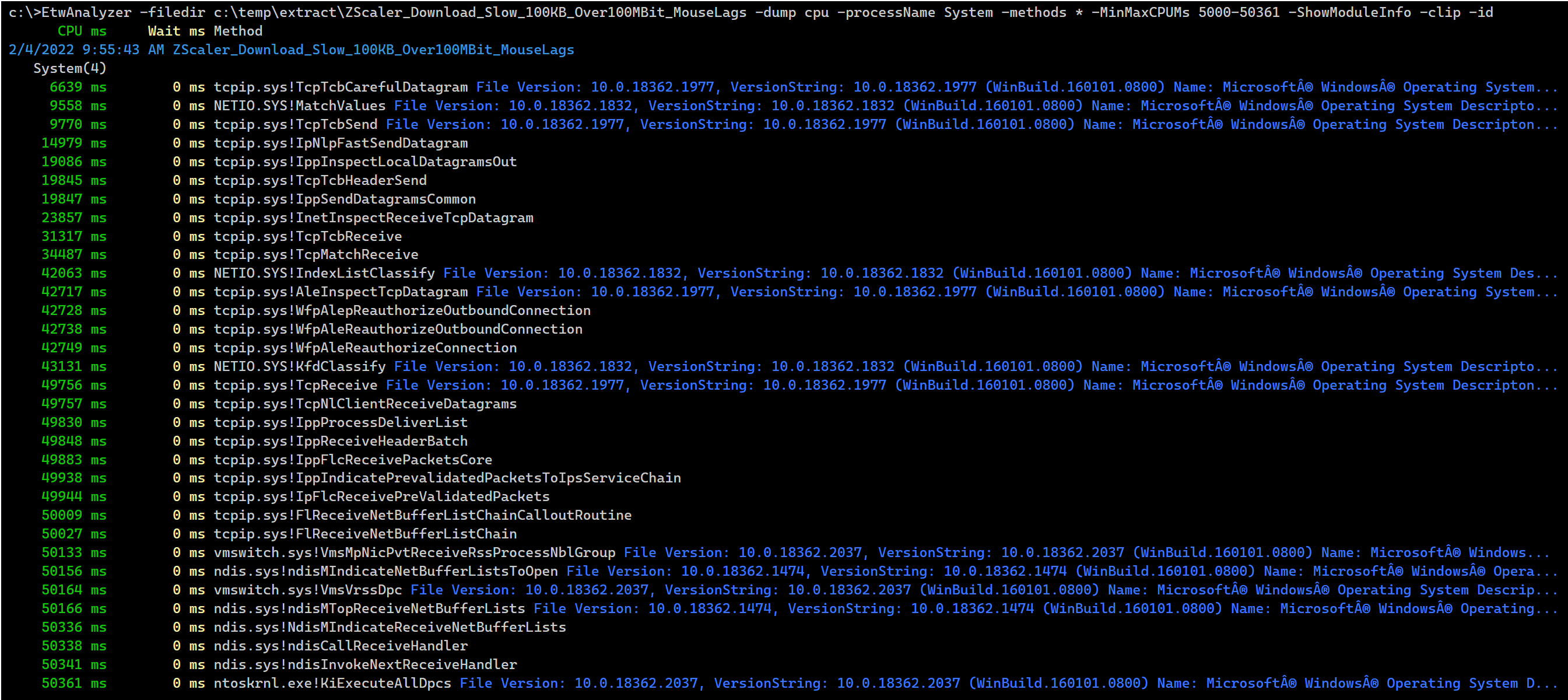Click tcpip.sys!IppProcessDeliverList method entry
This screenshot has width=1568, height=700.
tap(341, 422)
